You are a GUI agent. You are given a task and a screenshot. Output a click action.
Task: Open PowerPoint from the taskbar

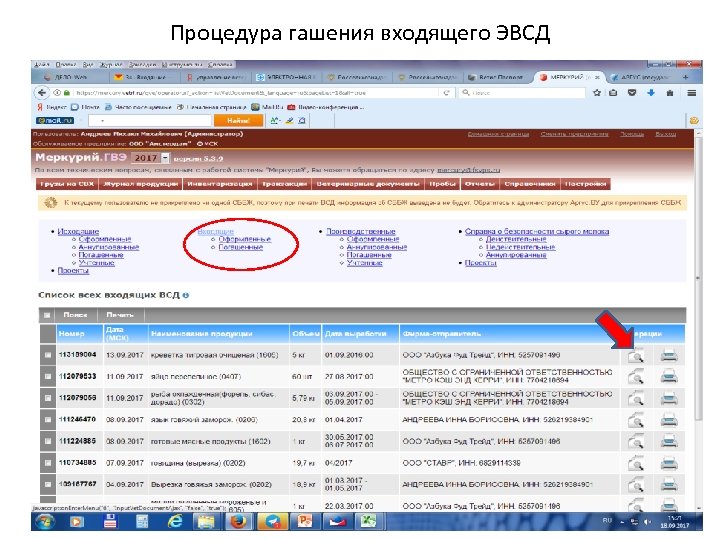pyautogui.click(x=304, y=522)
